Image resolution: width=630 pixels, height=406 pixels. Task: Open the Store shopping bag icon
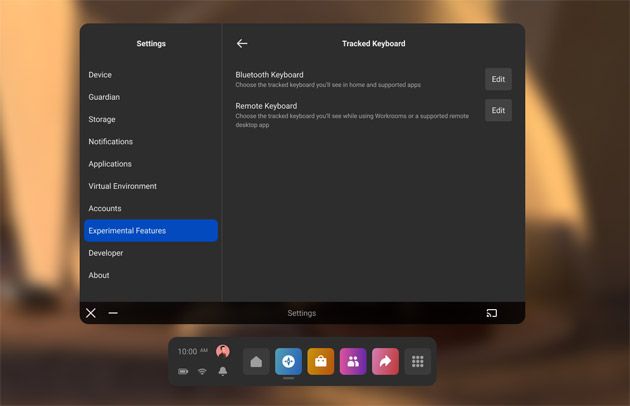click(x=320, y=362)
